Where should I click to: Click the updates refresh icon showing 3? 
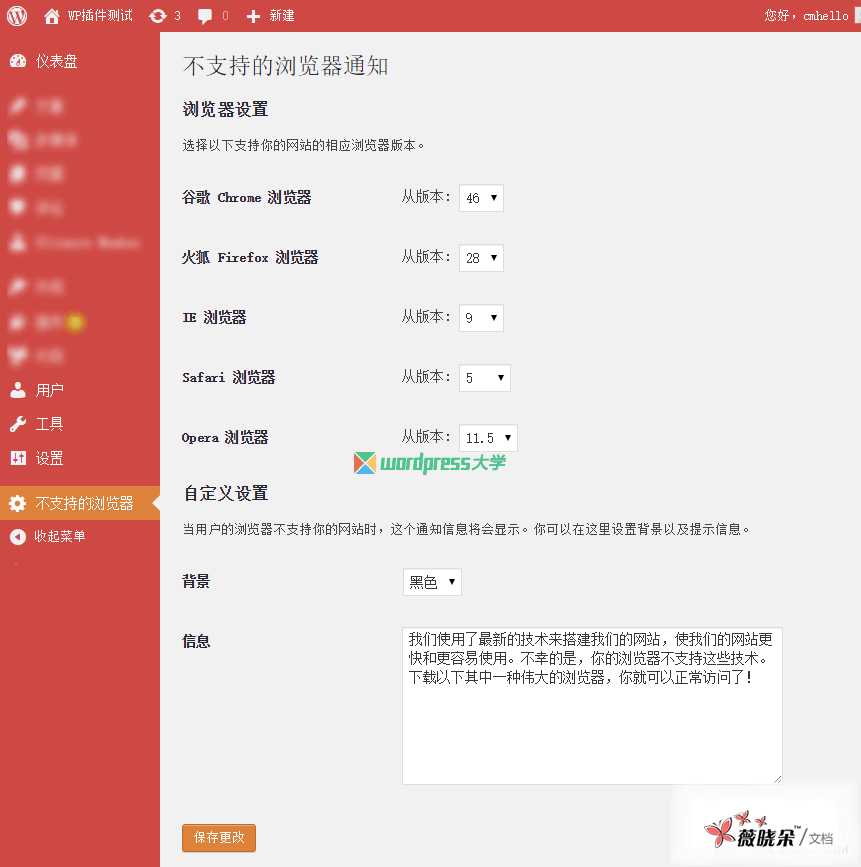(158, 15)
